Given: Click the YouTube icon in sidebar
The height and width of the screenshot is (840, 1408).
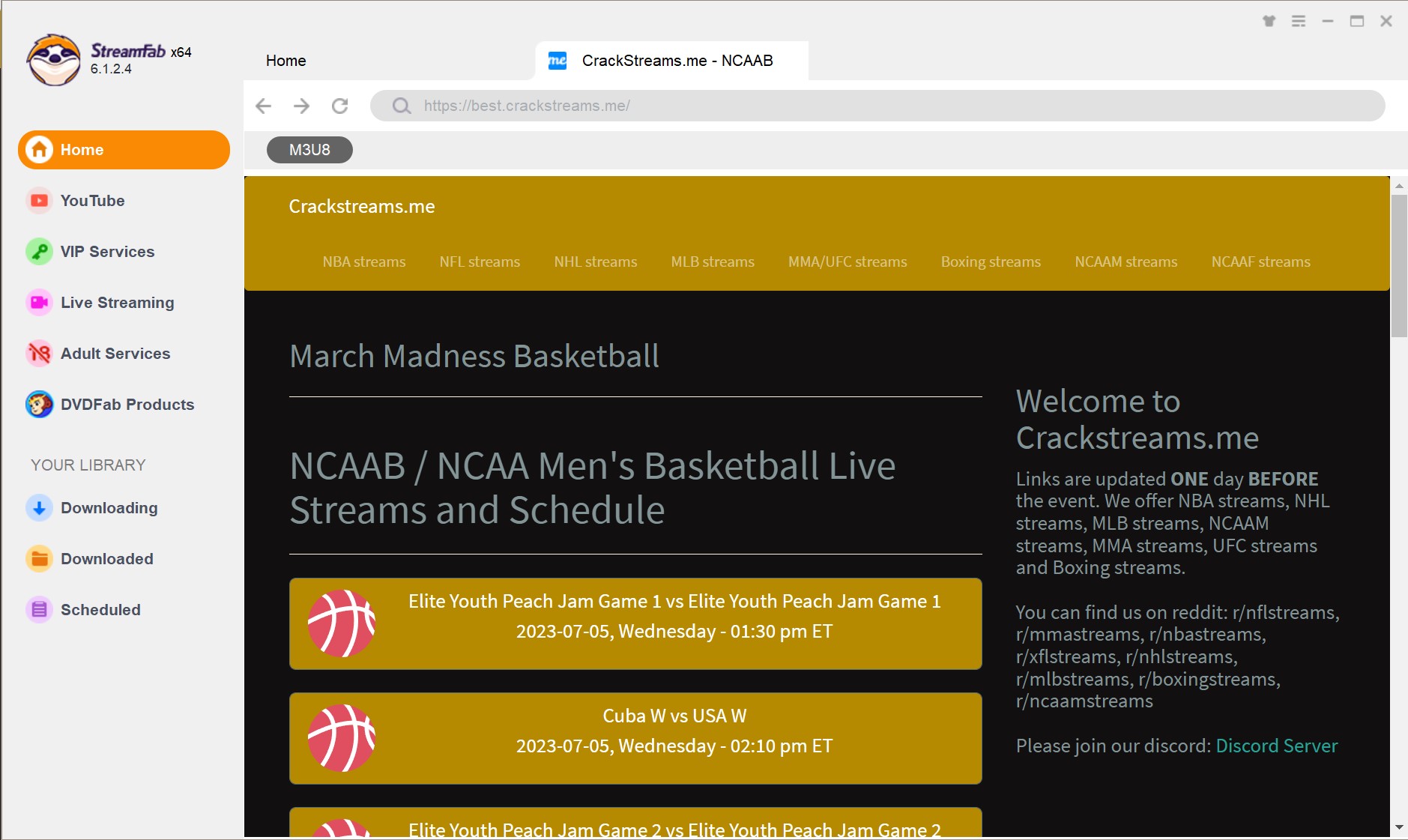Looking at the screenshot, I should (x=39, y=201).
